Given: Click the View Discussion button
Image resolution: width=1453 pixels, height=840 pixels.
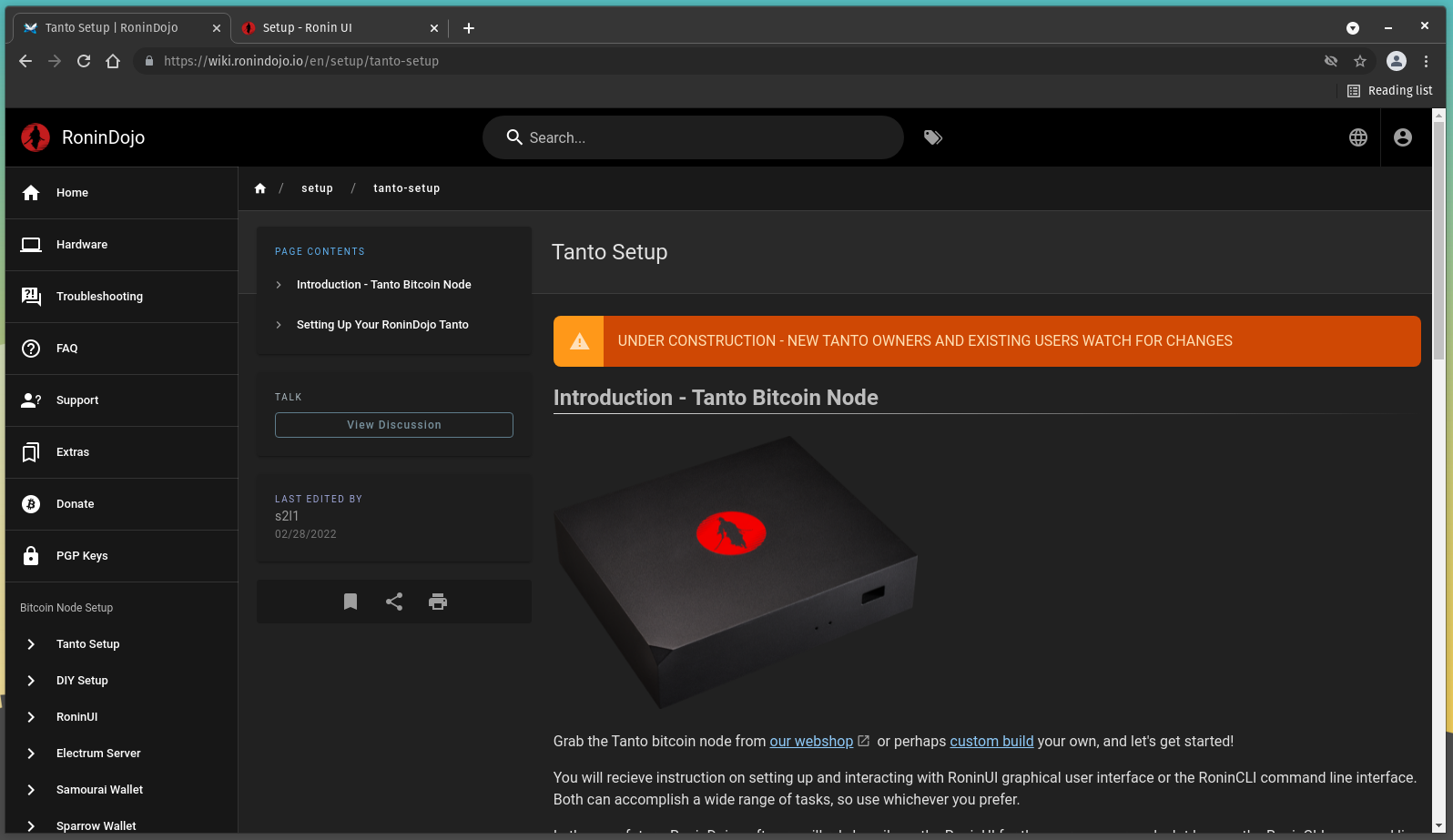Looking at the screenshot, I should tap(394, 425).
